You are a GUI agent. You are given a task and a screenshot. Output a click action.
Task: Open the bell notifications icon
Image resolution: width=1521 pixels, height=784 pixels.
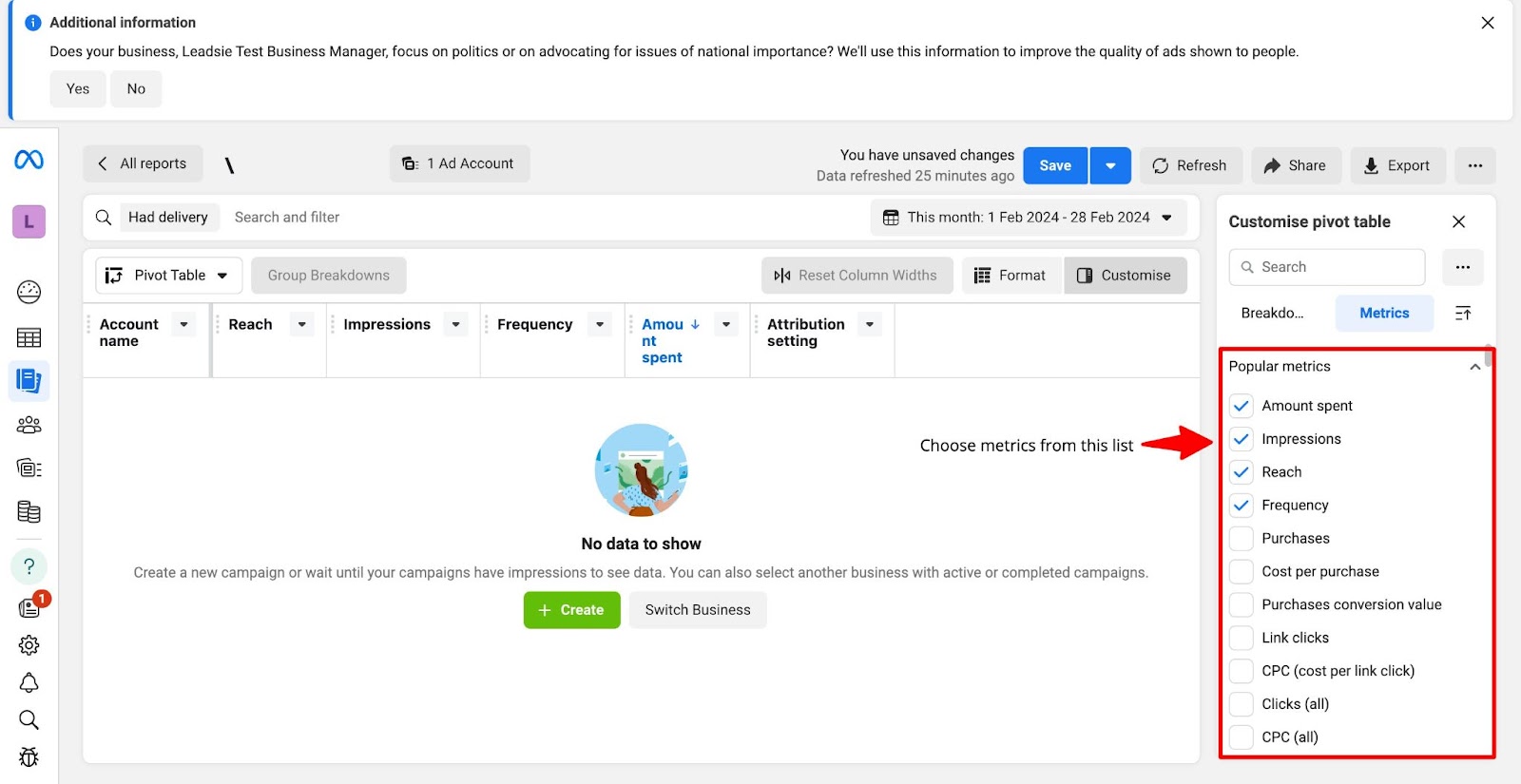tap(29, 683)
